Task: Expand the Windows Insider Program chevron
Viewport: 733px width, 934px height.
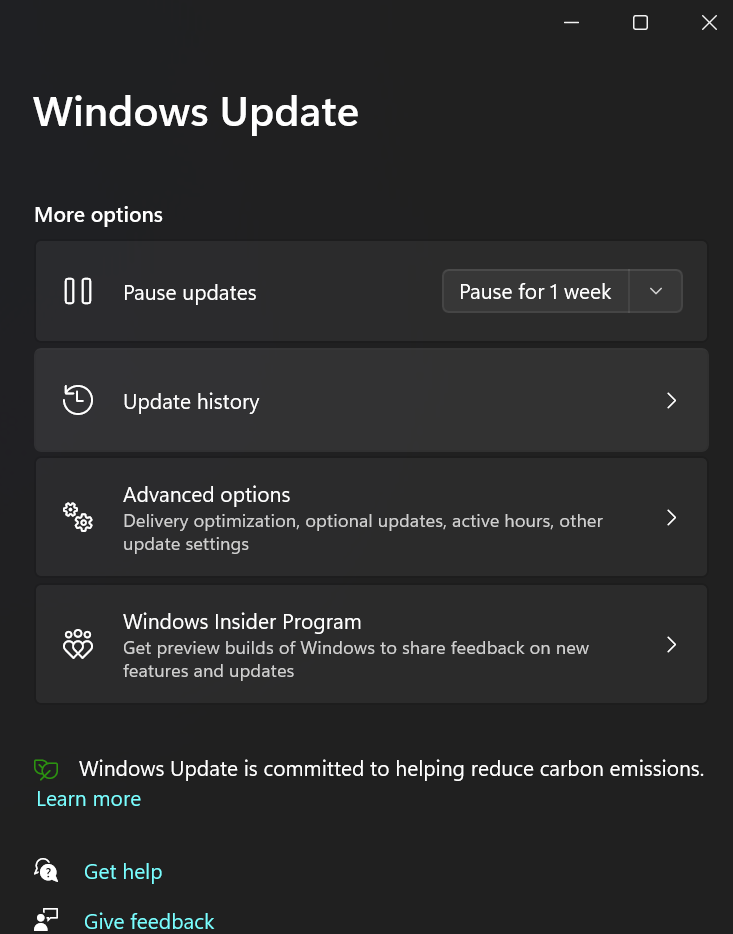Action: pos(671,645)
